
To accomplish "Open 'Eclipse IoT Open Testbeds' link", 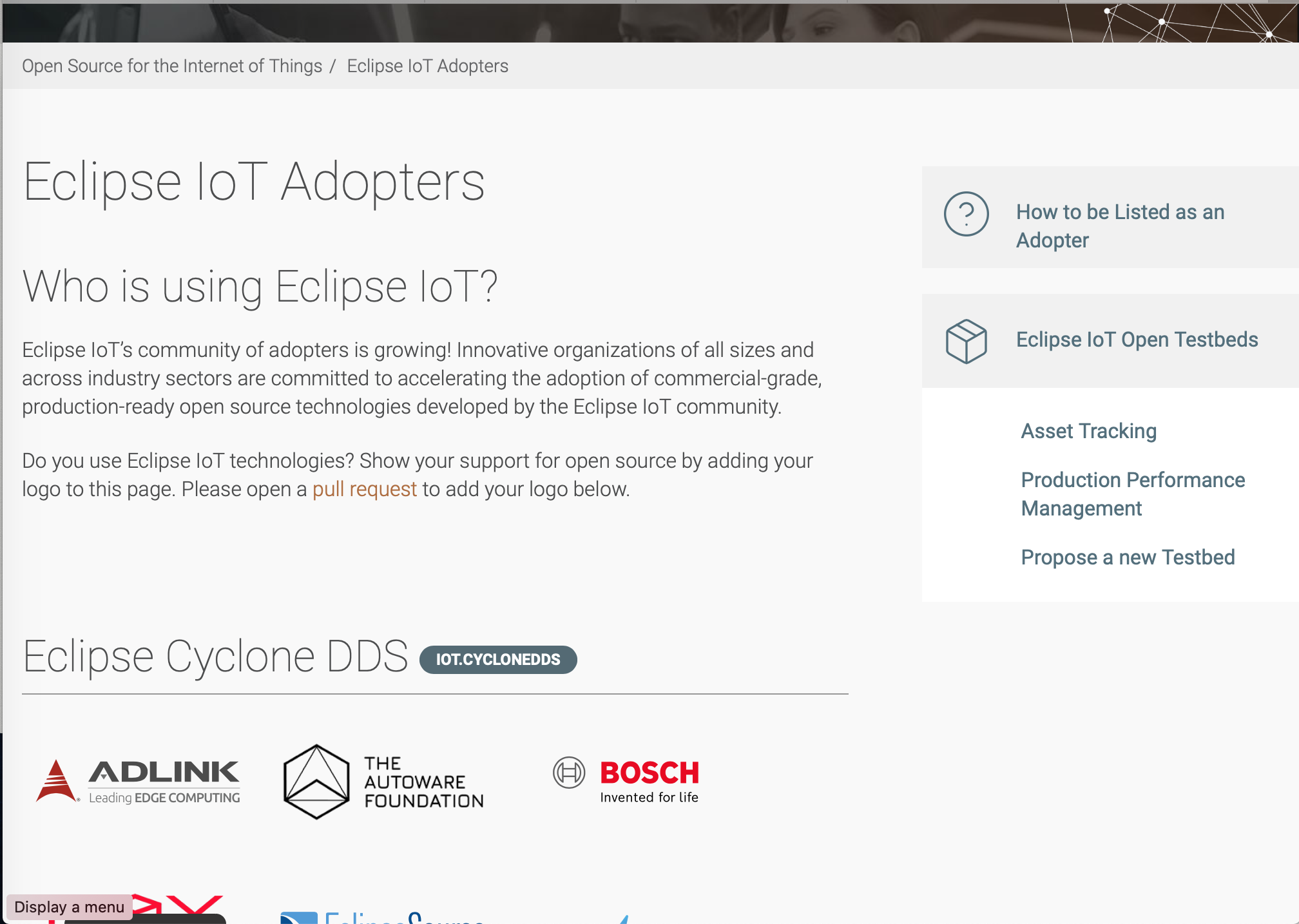I will pyautogui.click(x=1137, y=340).
